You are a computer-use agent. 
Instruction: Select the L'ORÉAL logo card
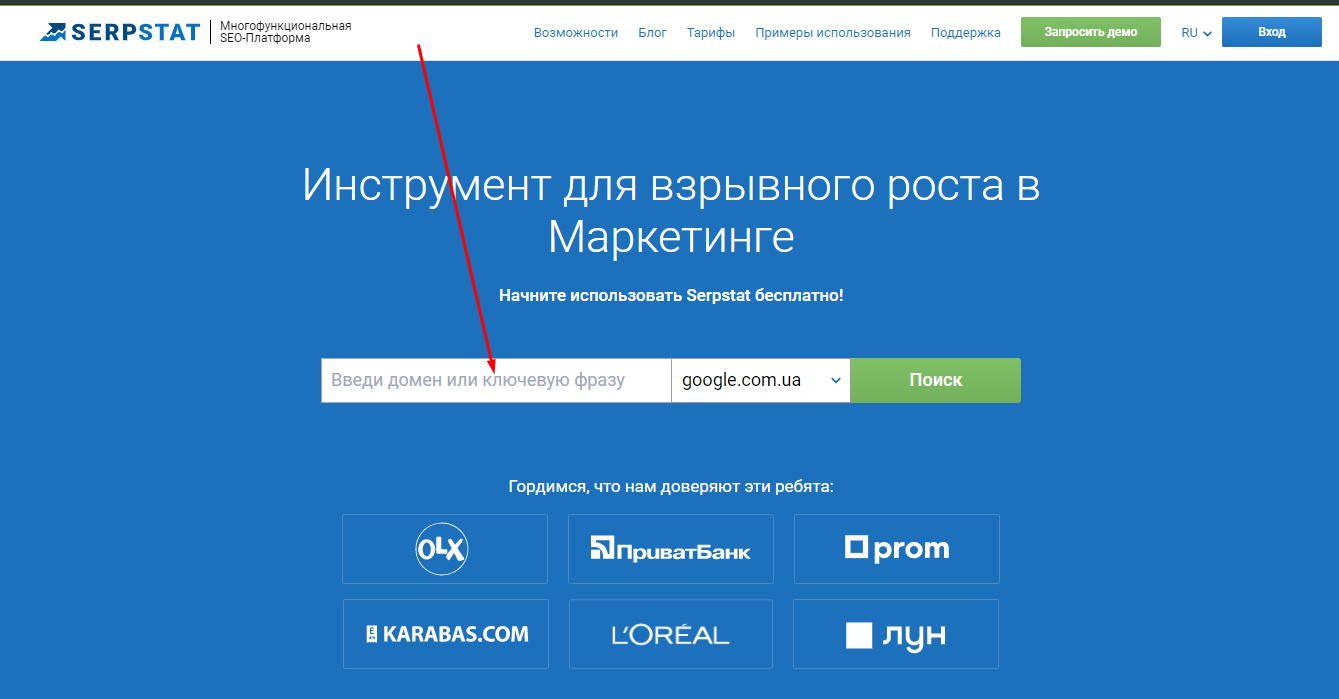click(671, 634)
